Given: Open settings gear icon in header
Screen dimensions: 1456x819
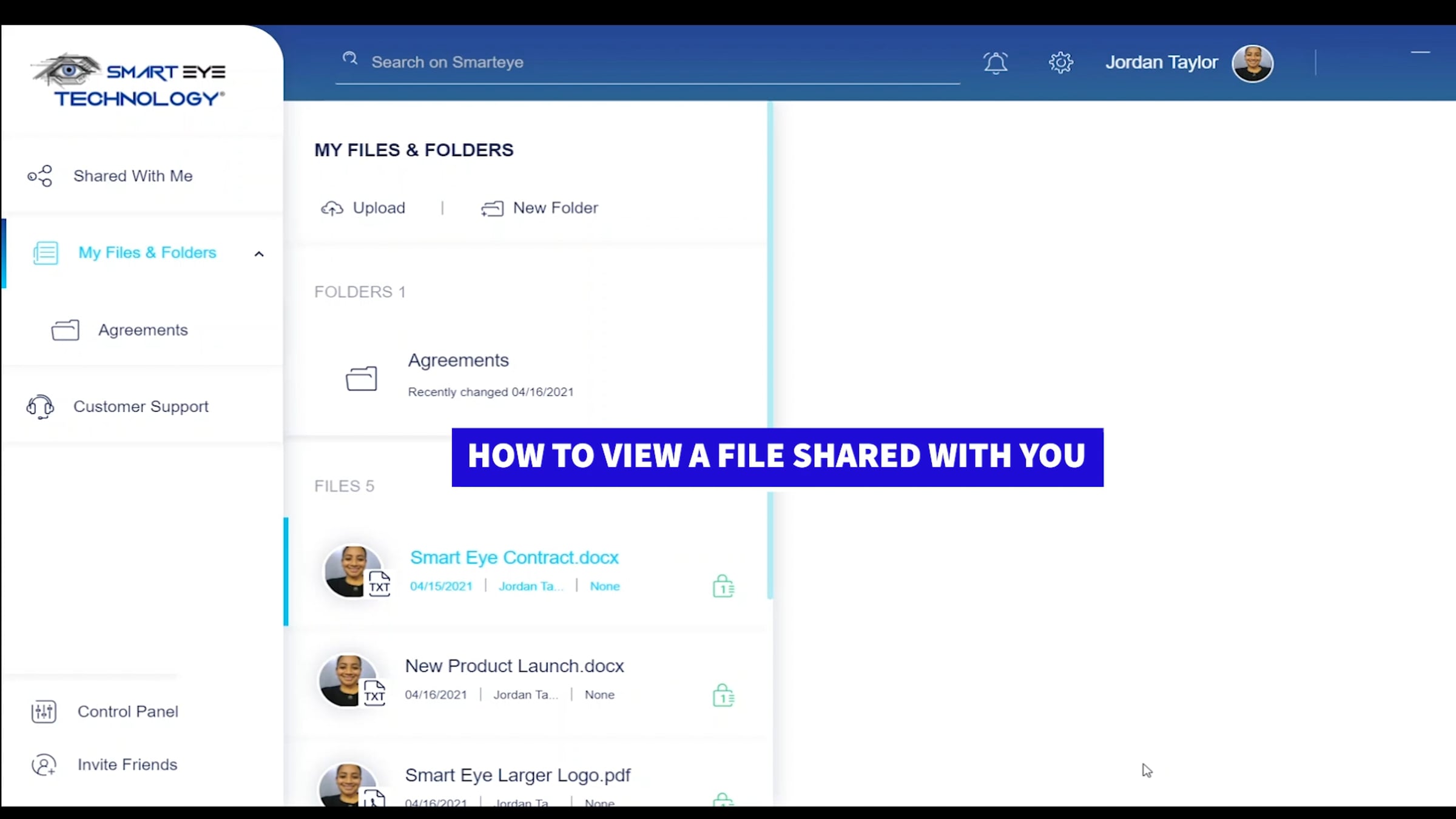Looking at the screenshot, I should click(x=1060, y=62).
